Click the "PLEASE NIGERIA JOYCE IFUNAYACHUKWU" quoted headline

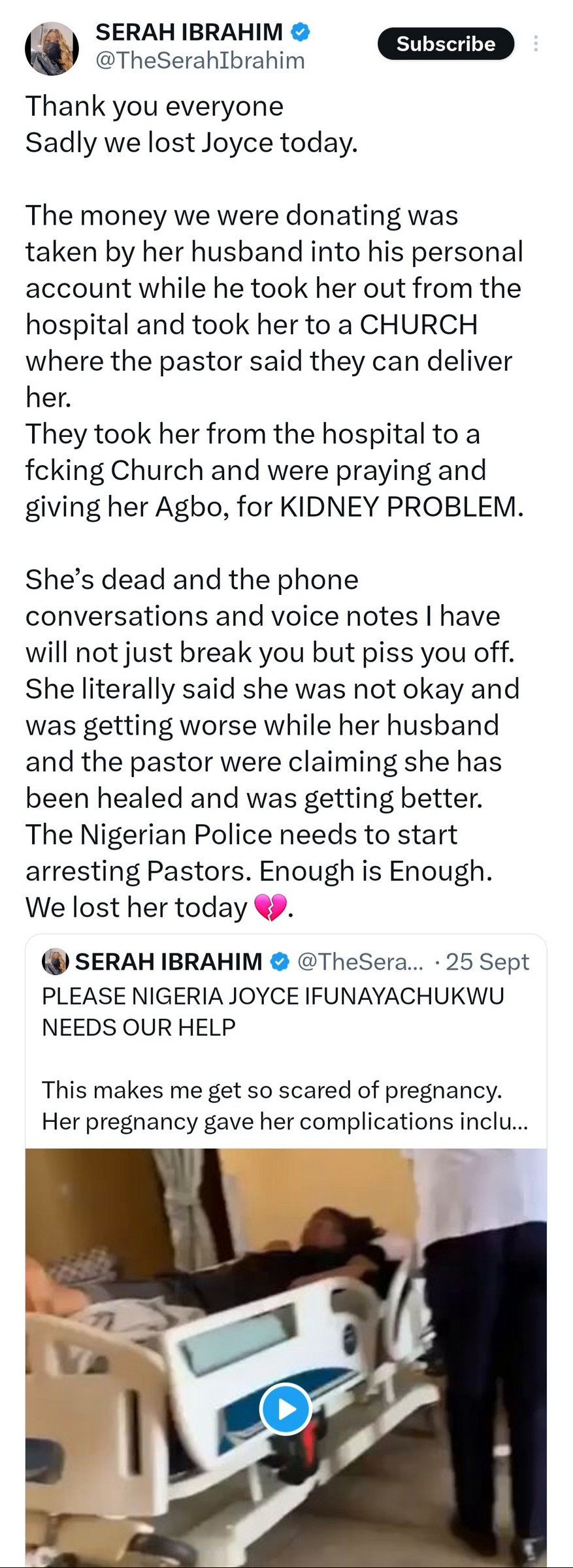point(272,996)
